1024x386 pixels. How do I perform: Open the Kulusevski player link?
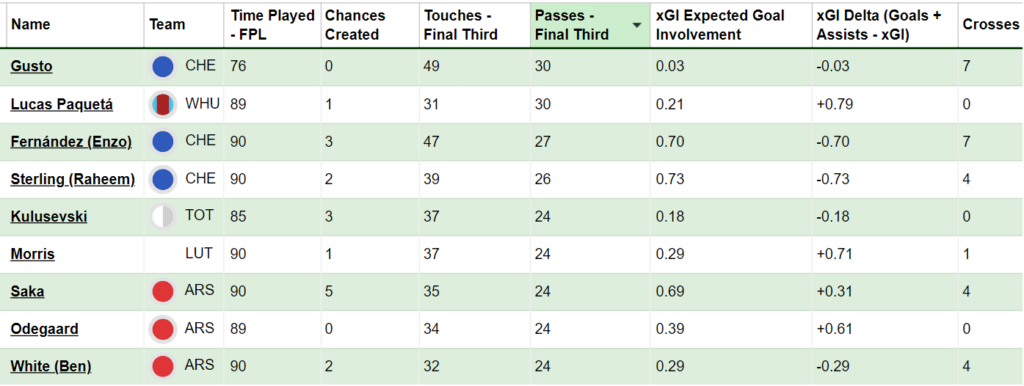tap(49, 217)
